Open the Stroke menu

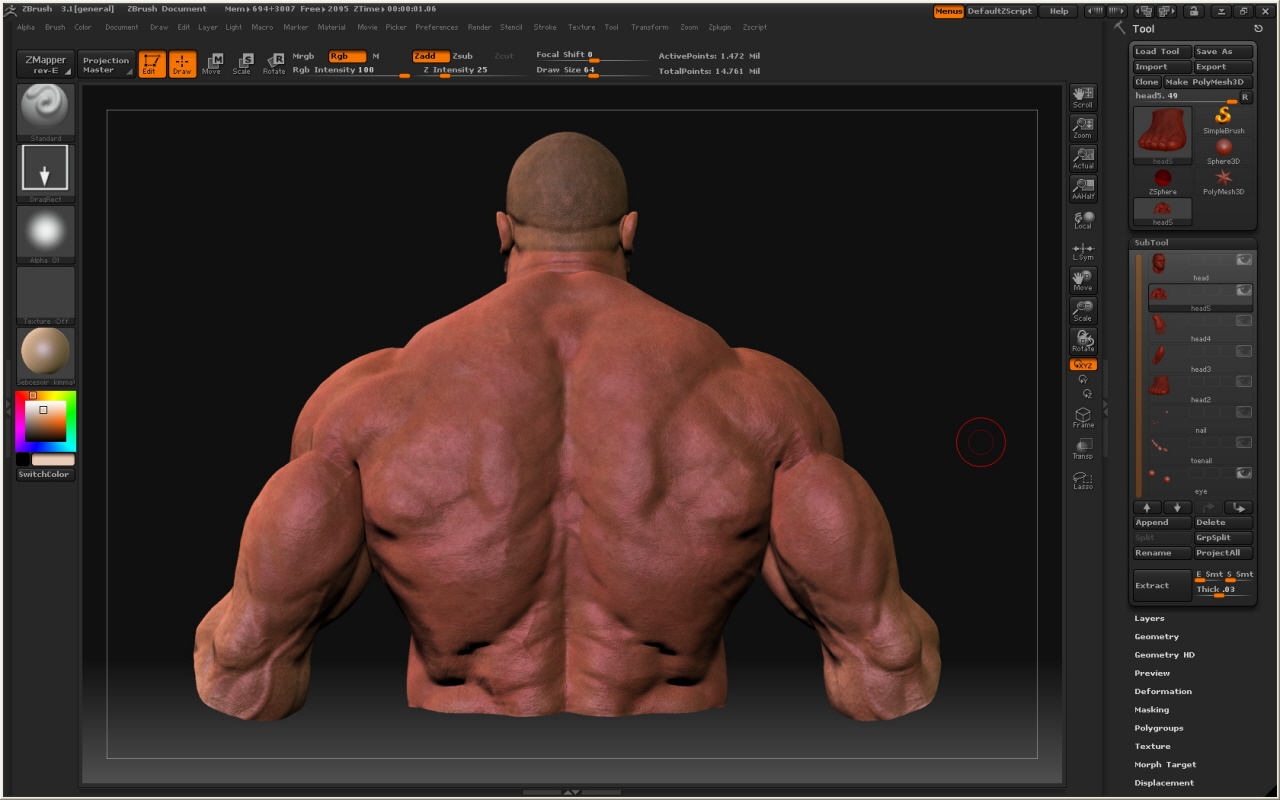coord(544,27)
